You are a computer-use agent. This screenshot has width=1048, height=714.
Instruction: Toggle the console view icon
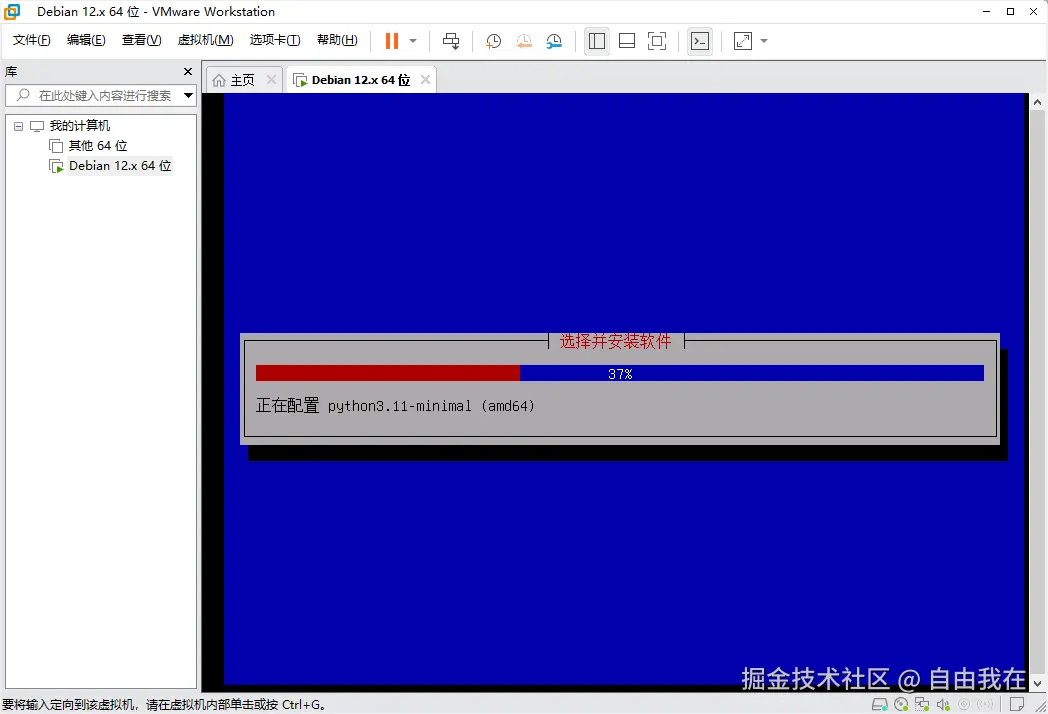(699, 41)
